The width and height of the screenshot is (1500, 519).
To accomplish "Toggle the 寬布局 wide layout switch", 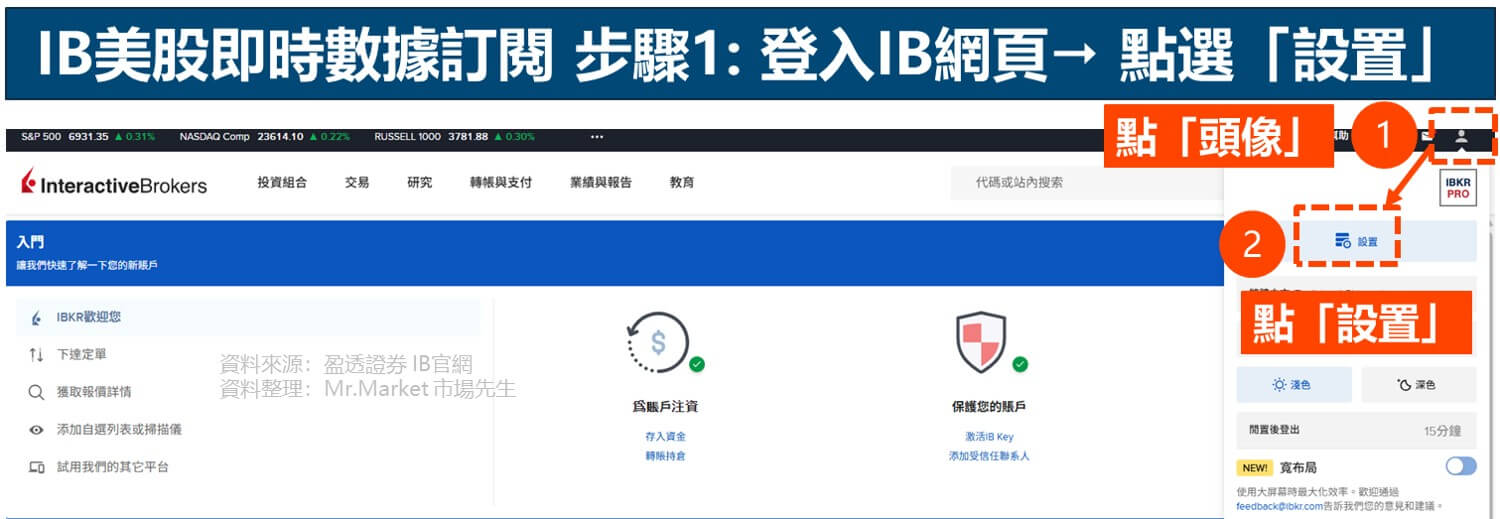I will coord(1460,466).
